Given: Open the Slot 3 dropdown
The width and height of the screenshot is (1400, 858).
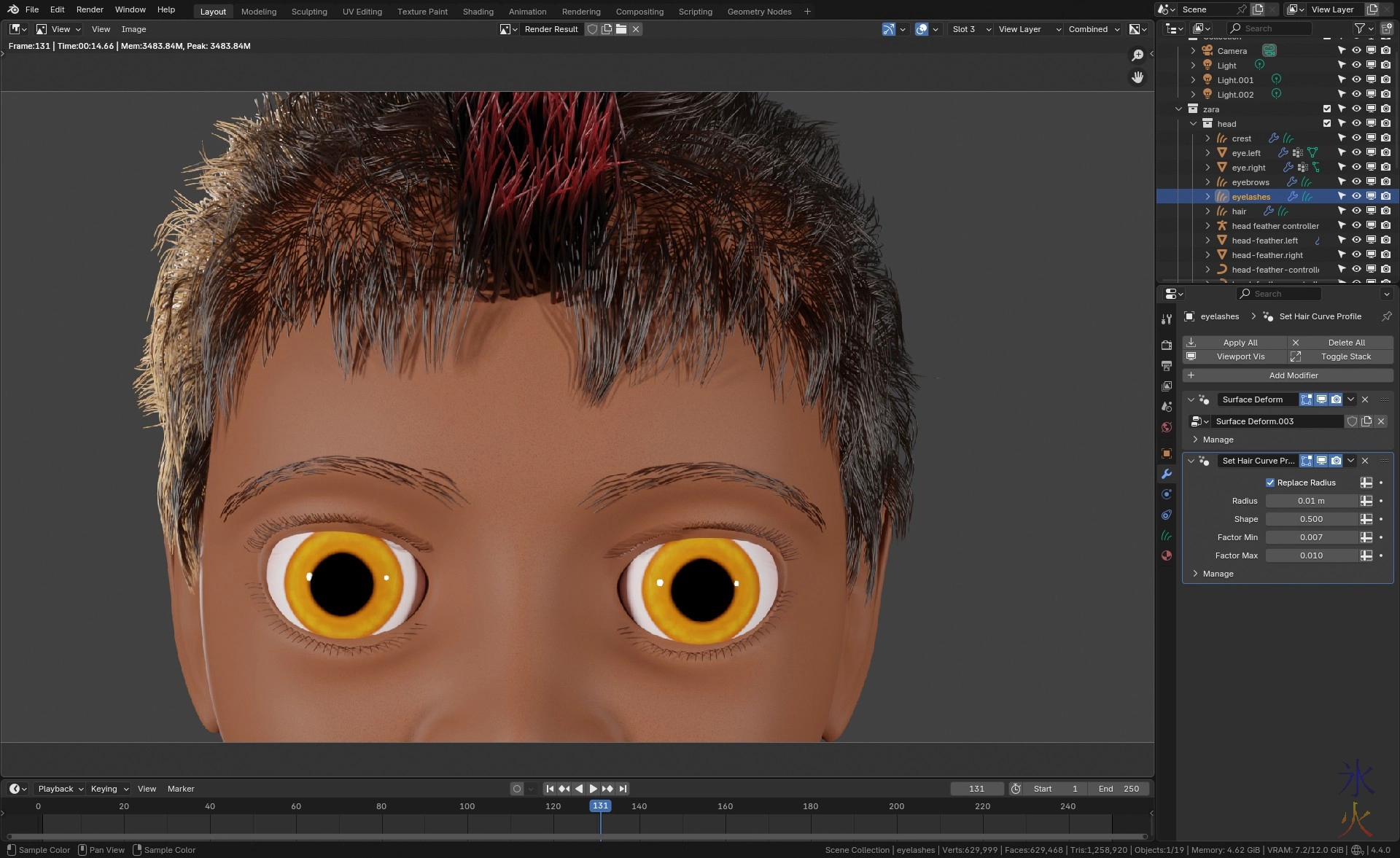Looking at the screenshot, I should tap(971, 29).
